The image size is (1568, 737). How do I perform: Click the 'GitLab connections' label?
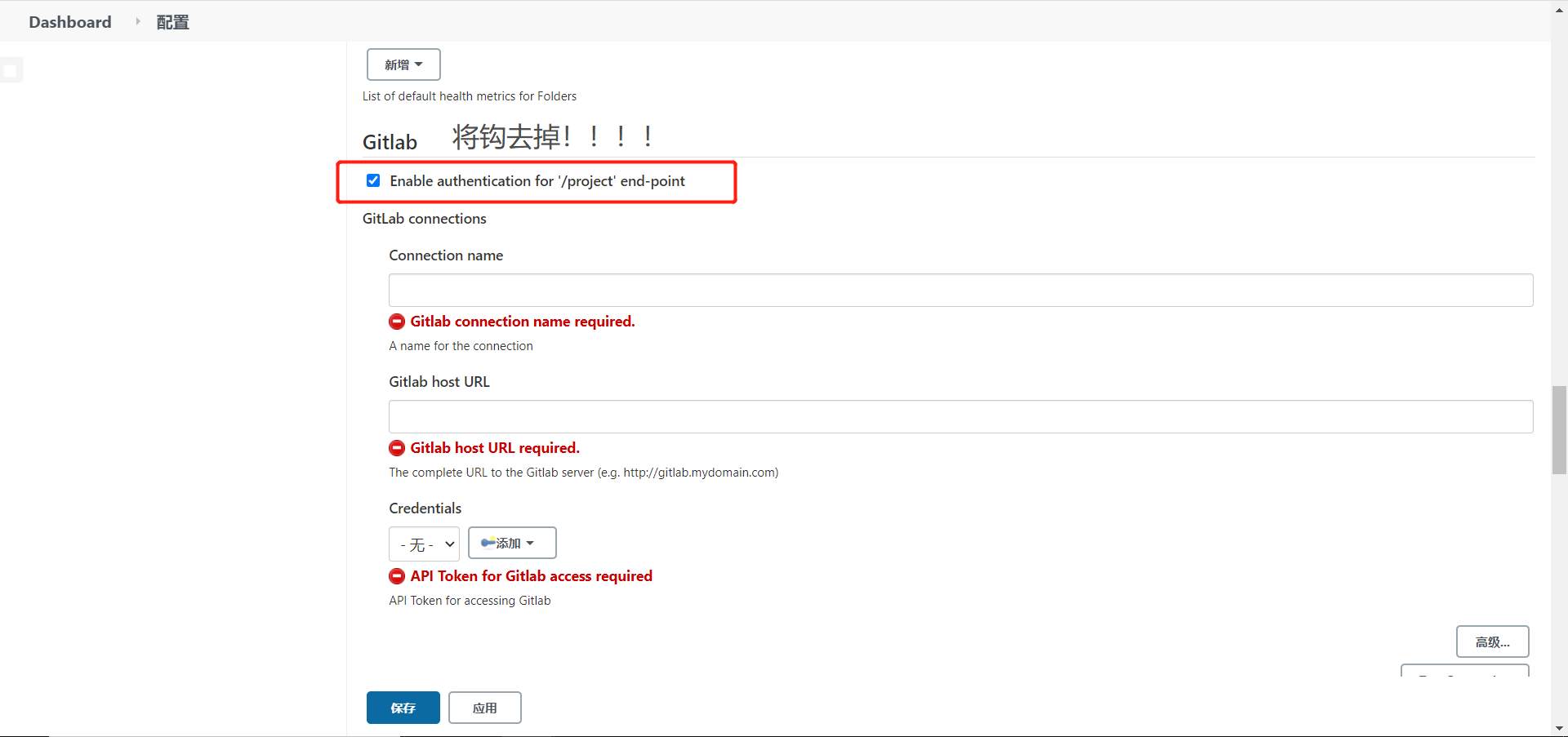[x=424, y=219]
